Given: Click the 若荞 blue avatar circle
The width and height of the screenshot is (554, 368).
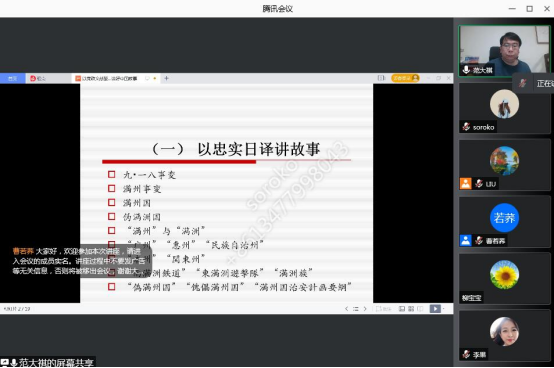Looking at the screenshot, I should click(x=504, y=218).
